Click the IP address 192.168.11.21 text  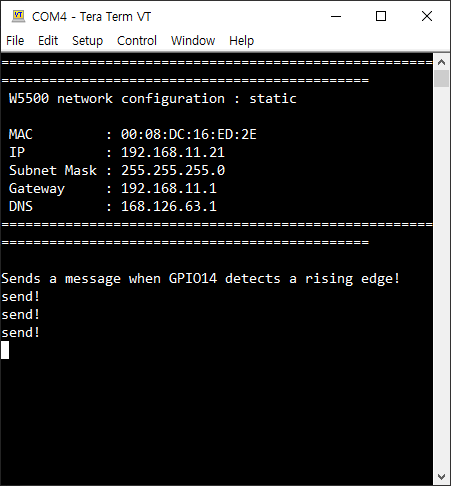[173, 152]
